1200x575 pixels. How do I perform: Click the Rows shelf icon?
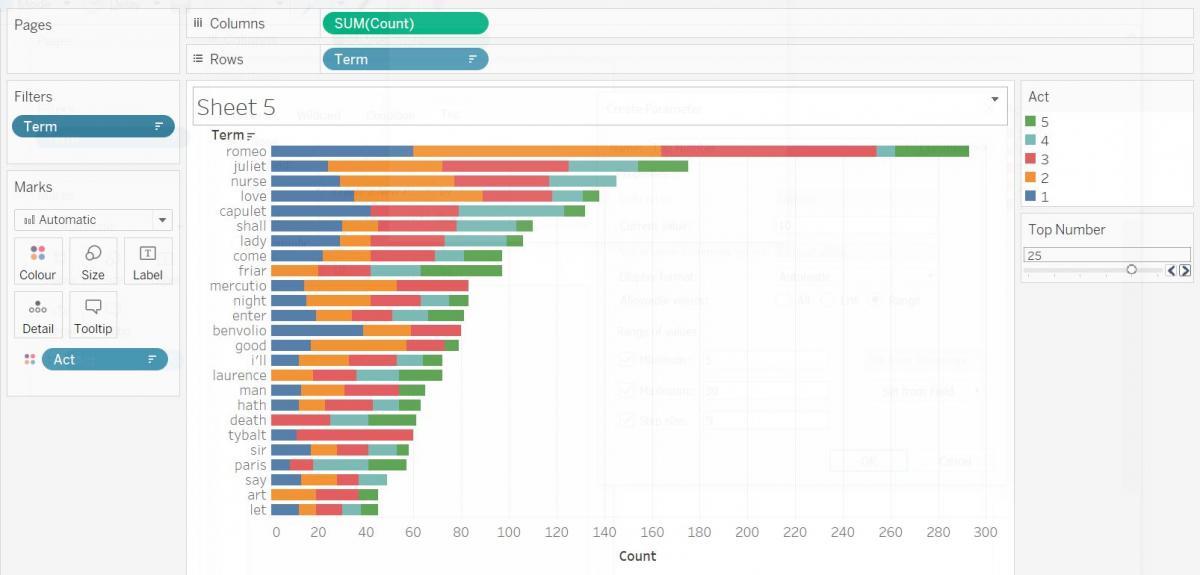pos(198,59)
